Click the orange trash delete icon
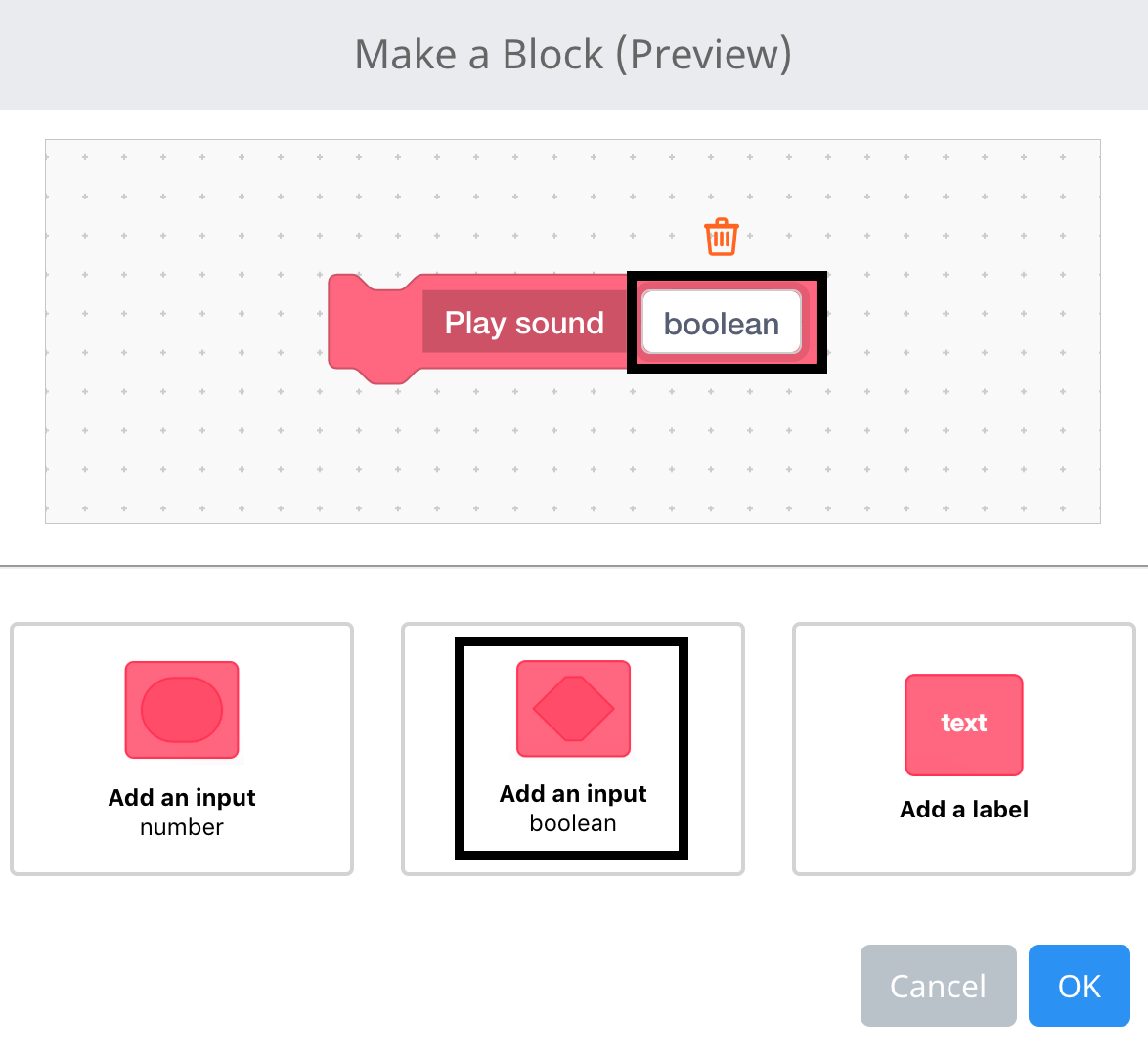 click(x=721, y=236)
